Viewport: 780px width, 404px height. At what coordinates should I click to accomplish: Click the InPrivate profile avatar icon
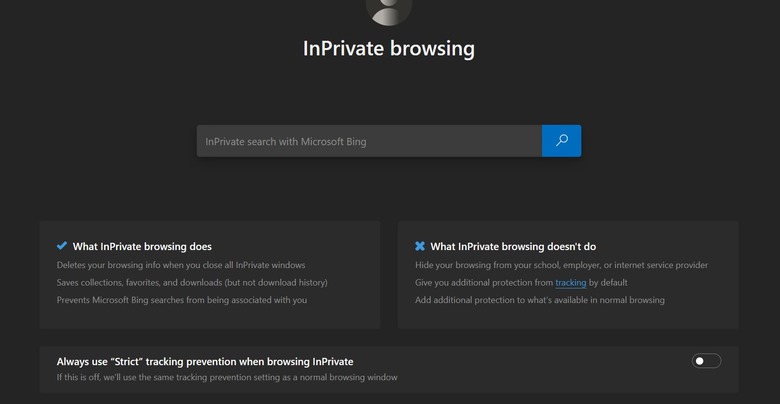click(x=389, y=11)
